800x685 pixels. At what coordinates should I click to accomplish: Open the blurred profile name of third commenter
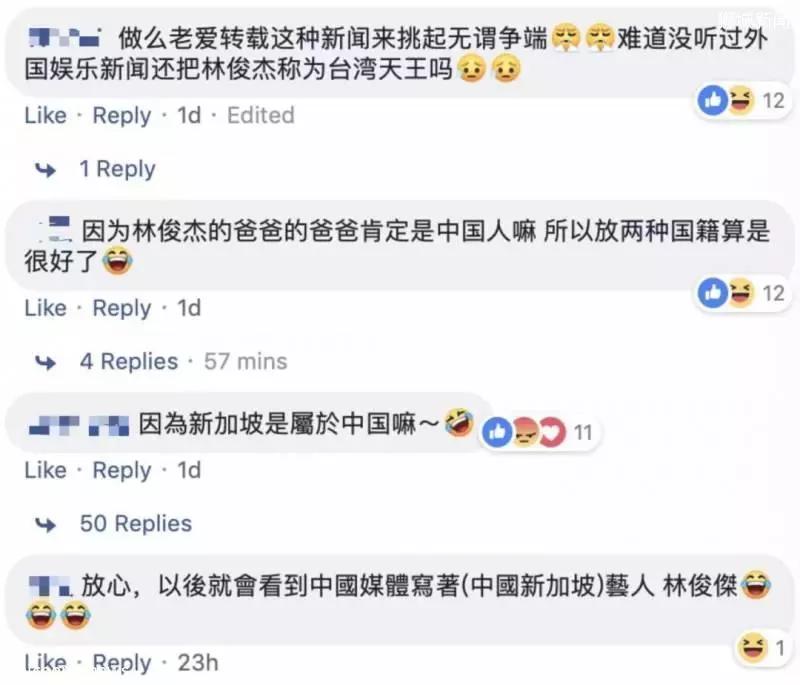[79, 425]
